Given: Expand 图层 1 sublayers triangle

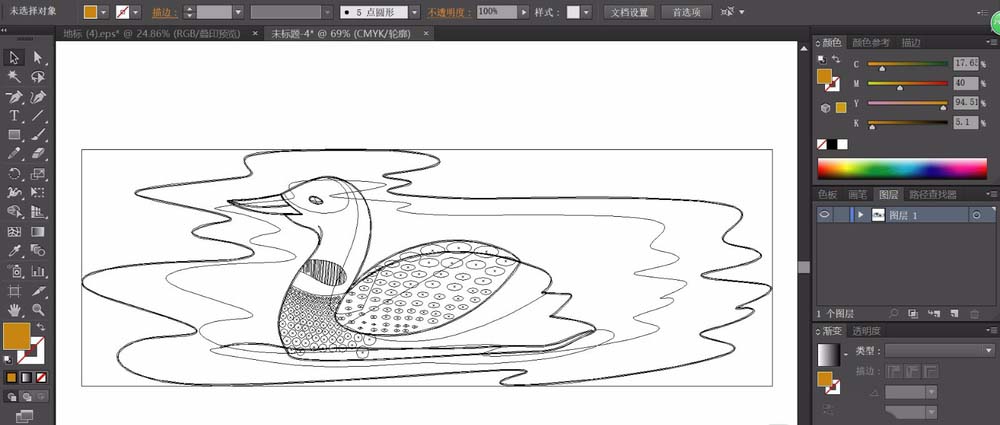Looking at the screenshot, I should click(x=860, y=215).
